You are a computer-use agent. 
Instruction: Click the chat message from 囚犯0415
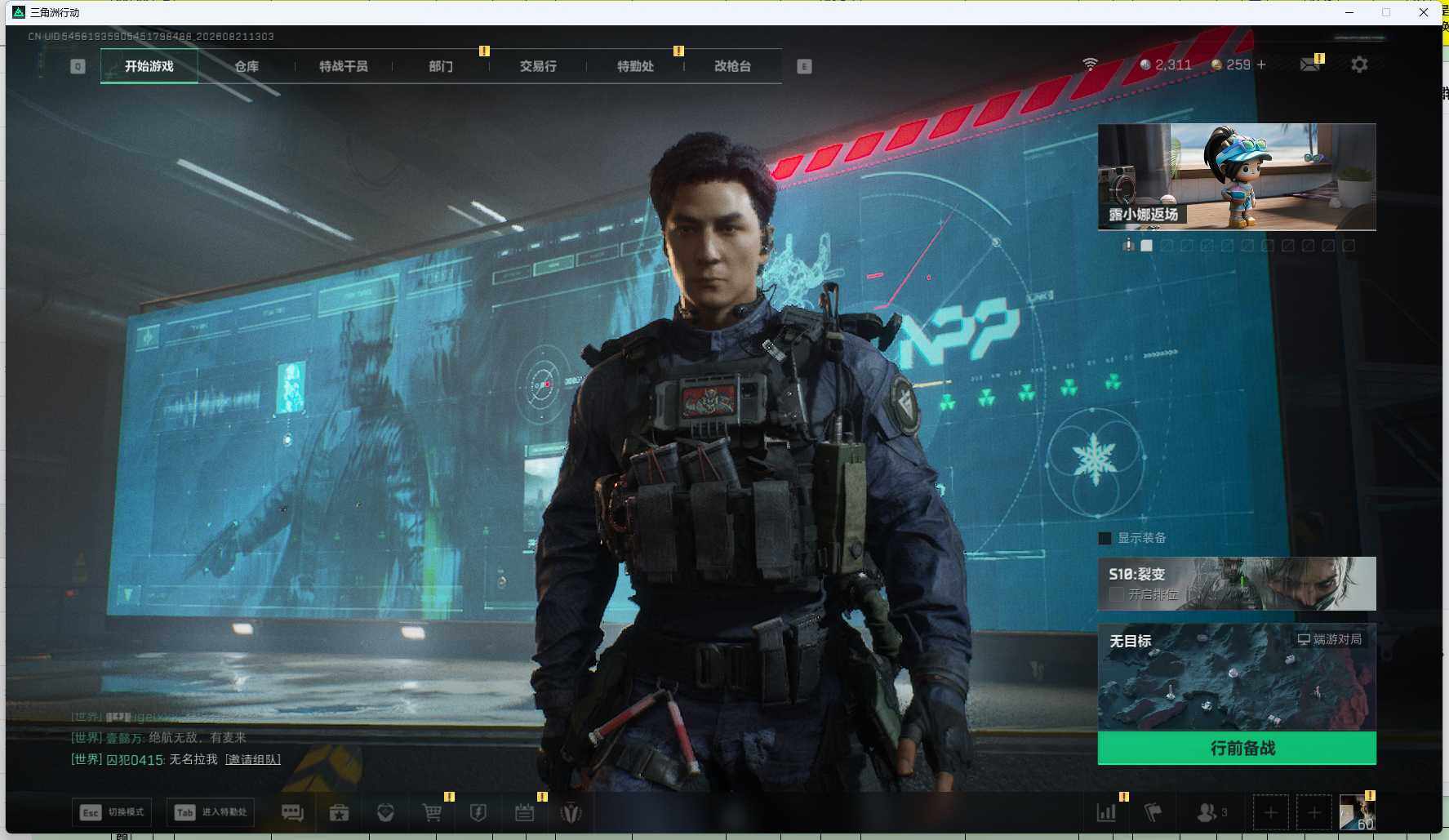pos(176,759)
